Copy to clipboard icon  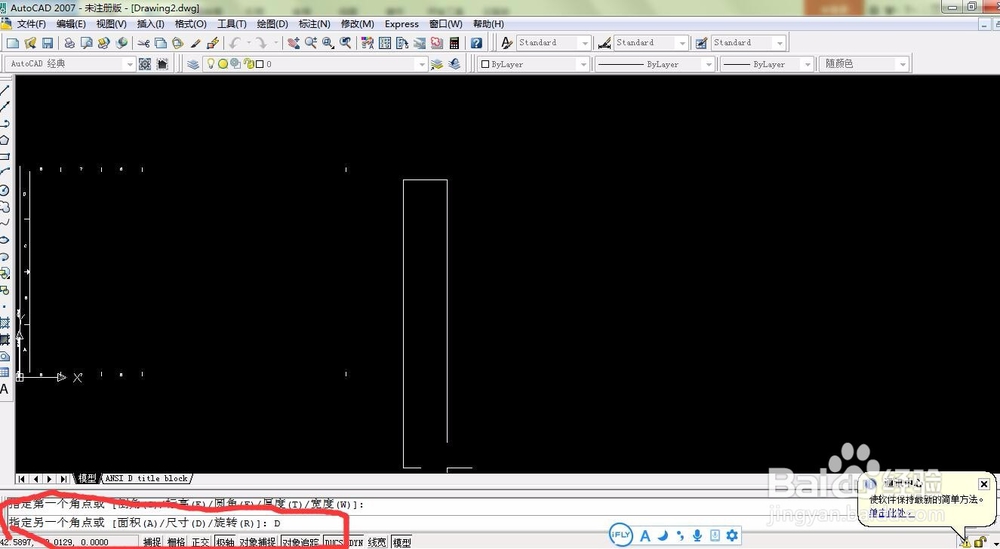161,43
